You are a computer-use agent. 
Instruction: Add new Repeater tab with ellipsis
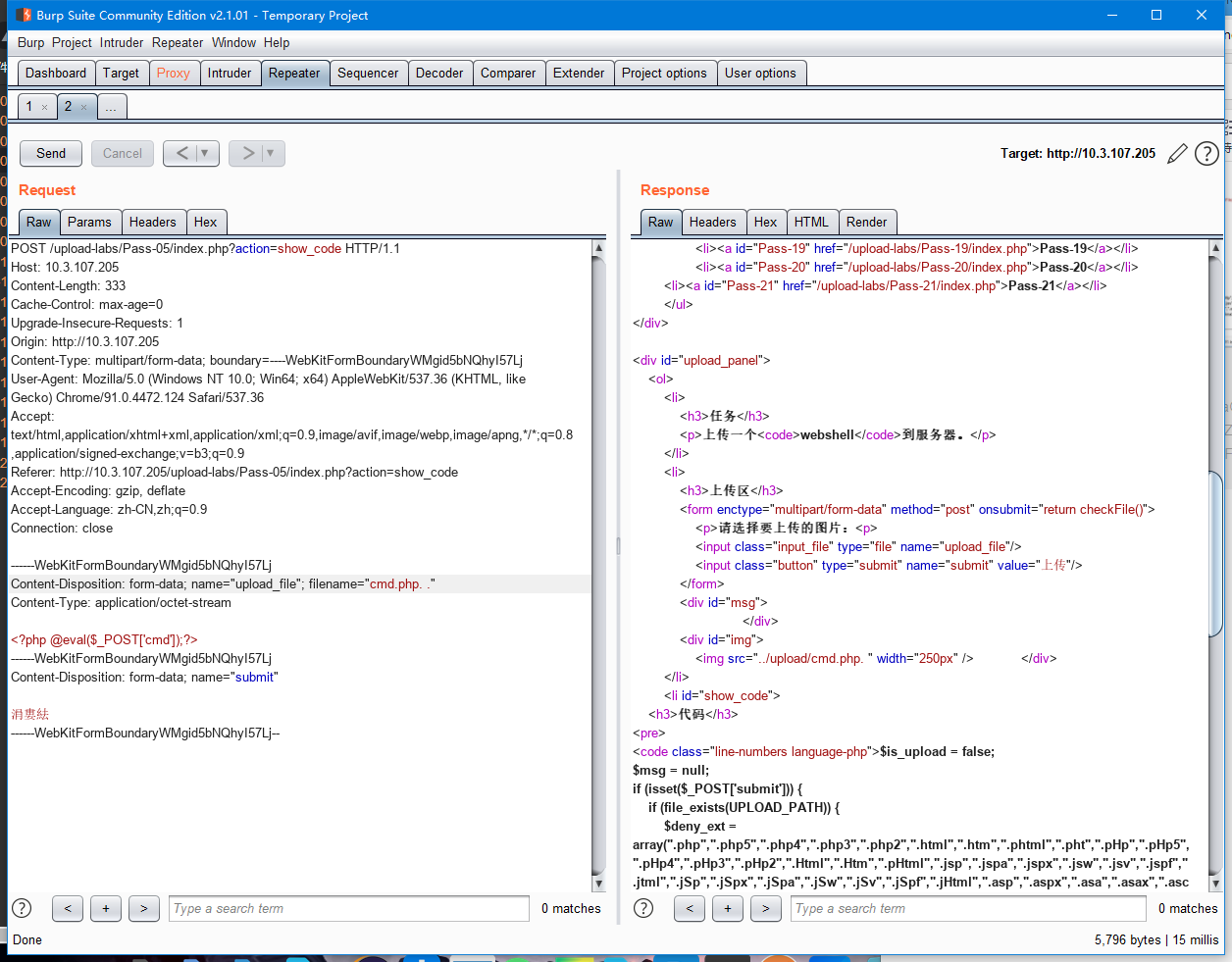pyautogui.click(x=111, y=106)
